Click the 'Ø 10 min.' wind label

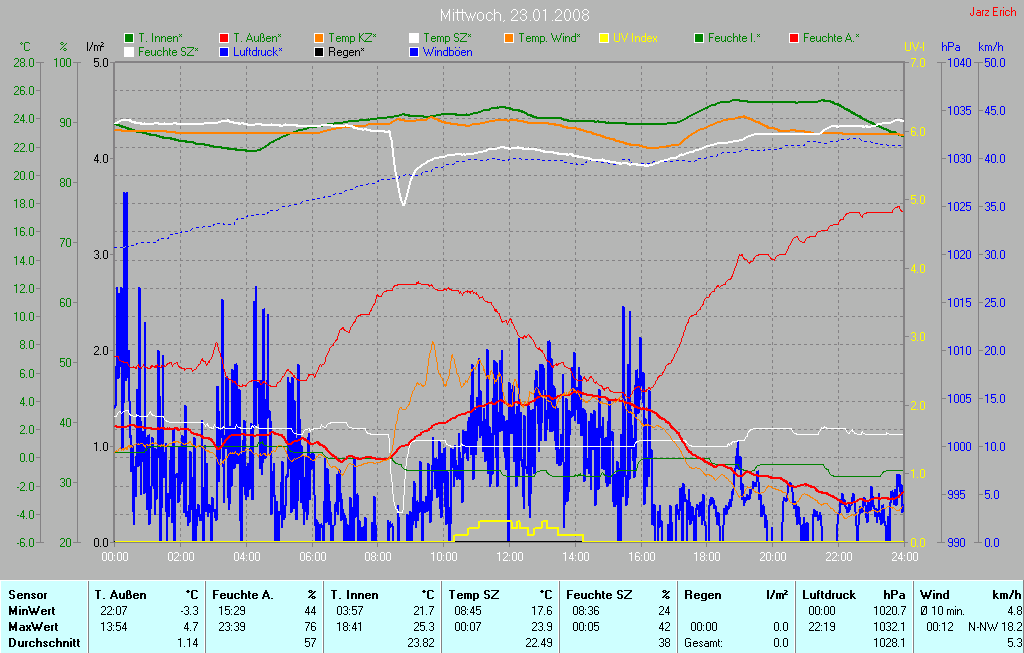(x=943, y=611)
